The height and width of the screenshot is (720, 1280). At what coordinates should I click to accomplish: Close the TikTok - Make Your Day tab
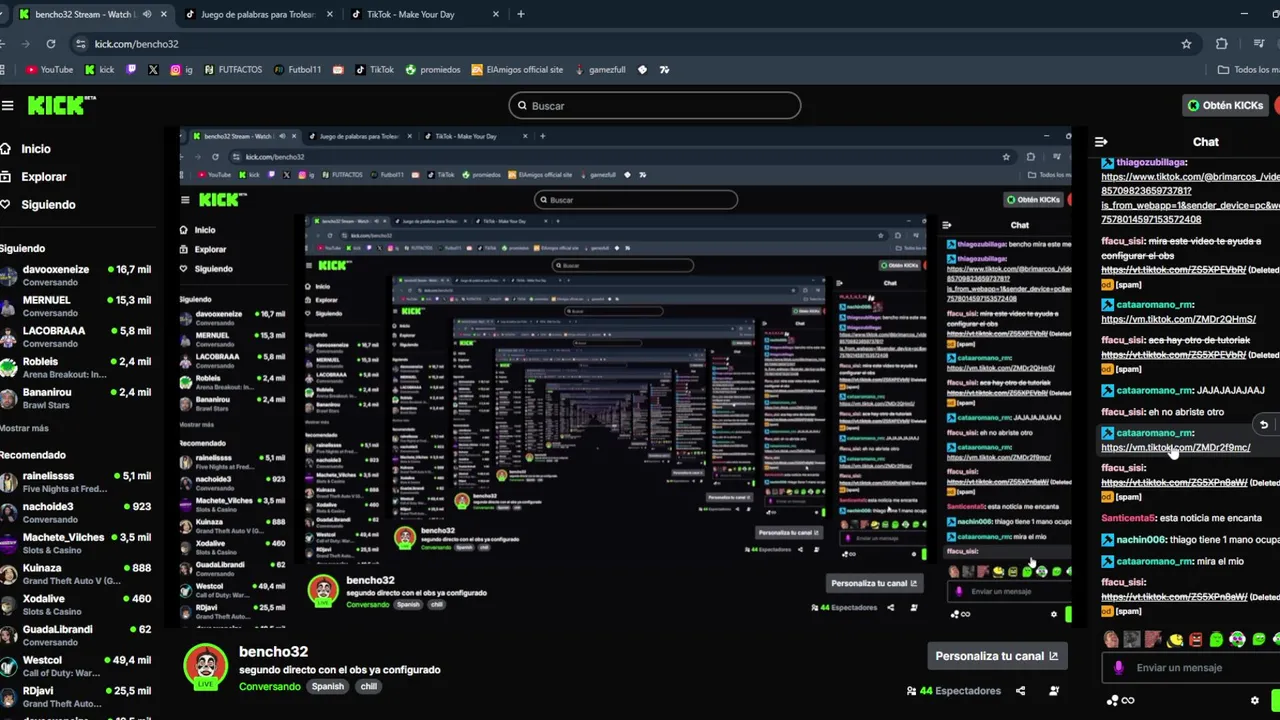495,14
